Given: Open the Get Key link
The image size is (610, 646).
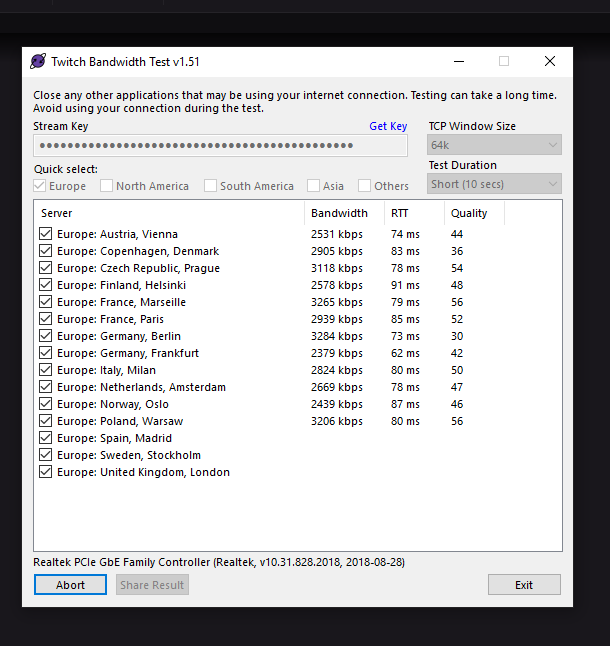Looking at the screenshot, I should point(388,126).
